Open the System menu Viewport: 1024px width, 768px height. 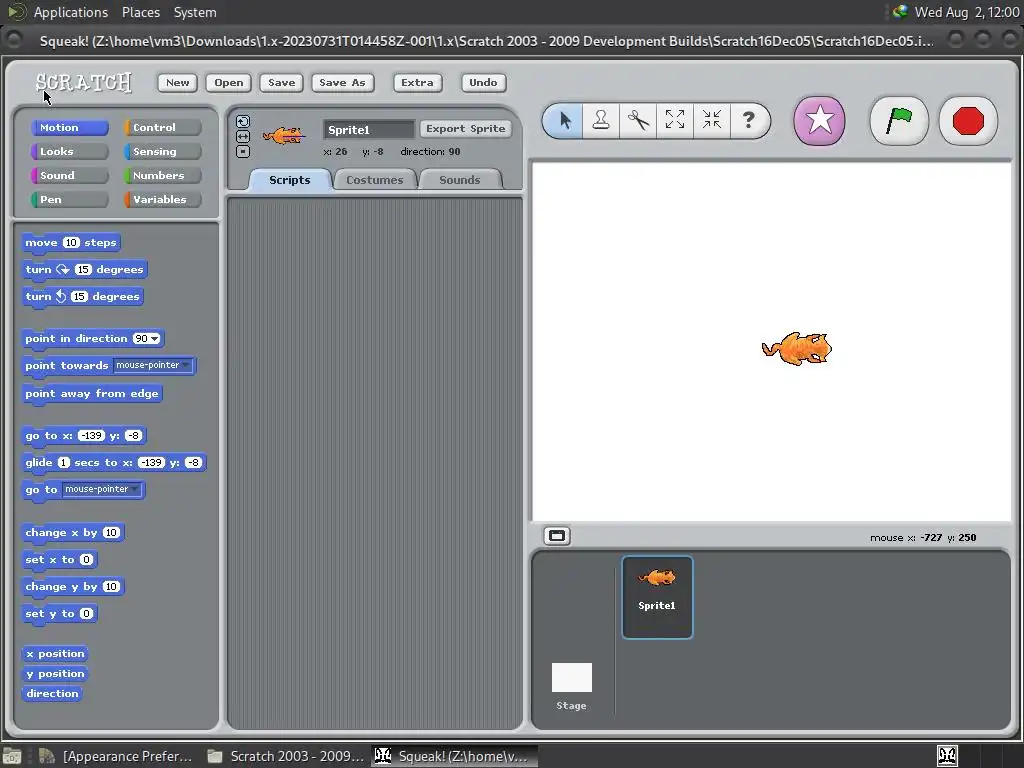tap(195, 12)
